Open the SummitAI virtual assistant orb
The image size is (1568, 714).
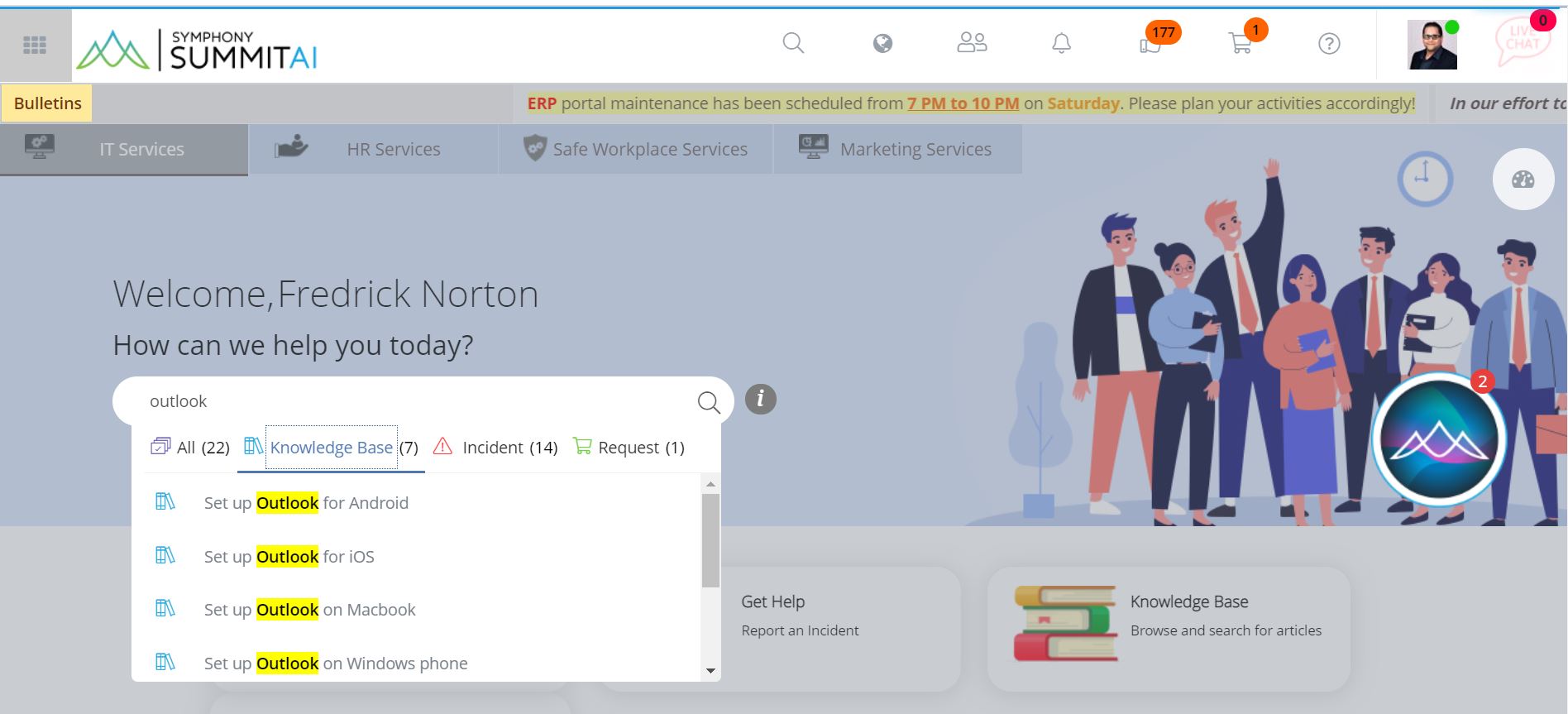click(1439, 439)
